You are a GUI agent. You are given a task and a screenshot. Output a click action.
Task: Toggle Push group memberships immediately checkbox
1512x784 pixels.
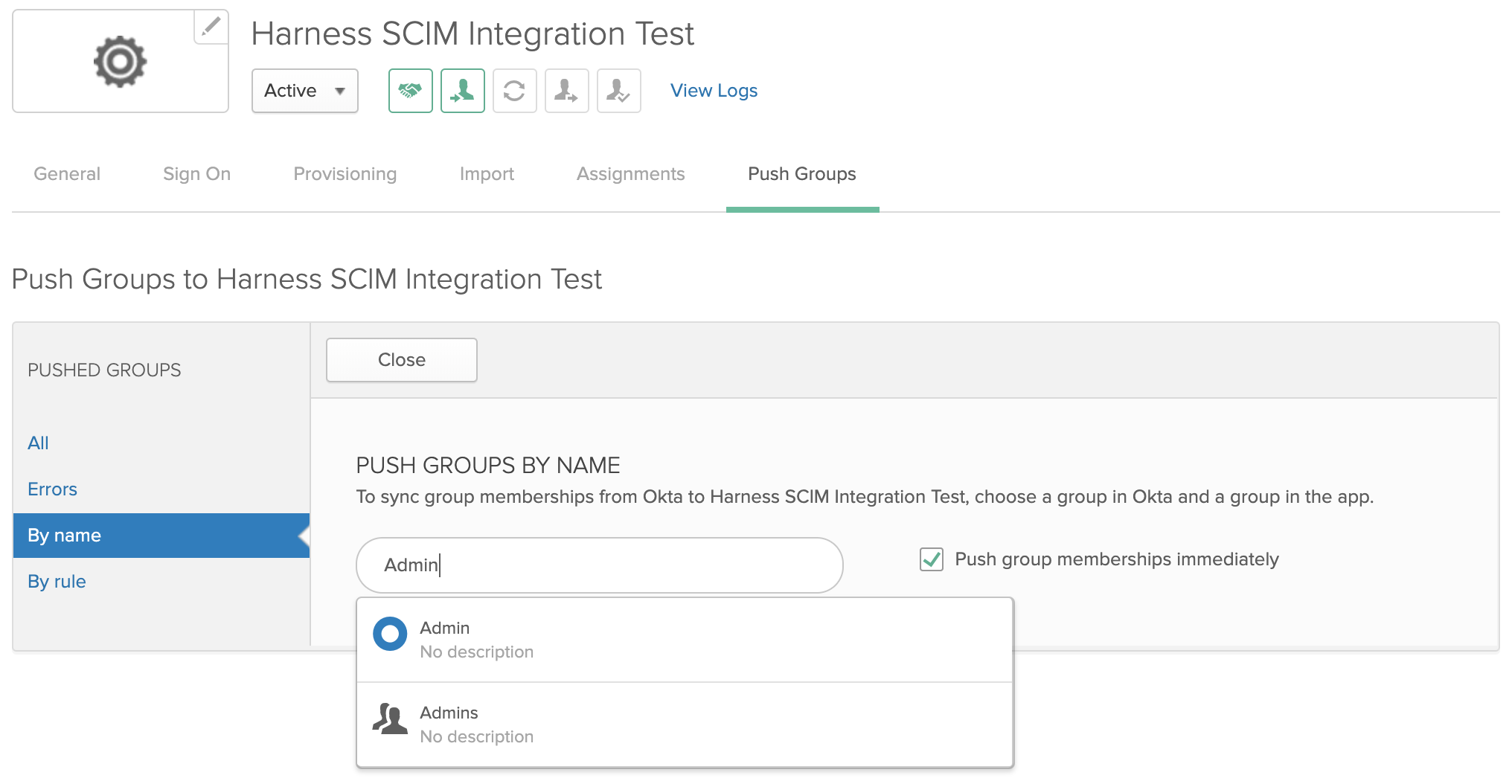pos(932,559)
